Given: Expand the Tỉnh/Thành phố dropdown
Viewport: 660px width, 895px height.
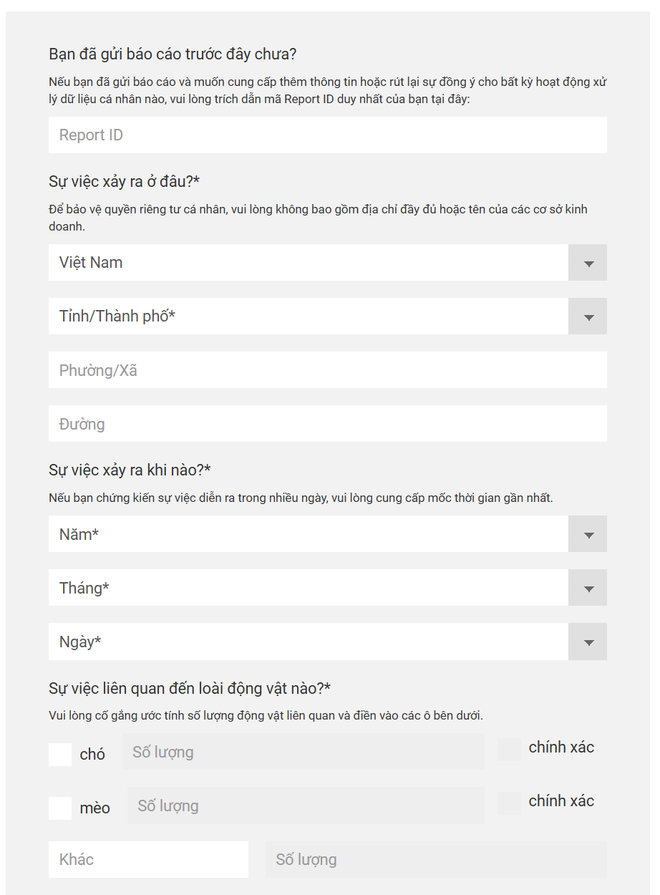Looking at the screenshot, I should (308, 316).
